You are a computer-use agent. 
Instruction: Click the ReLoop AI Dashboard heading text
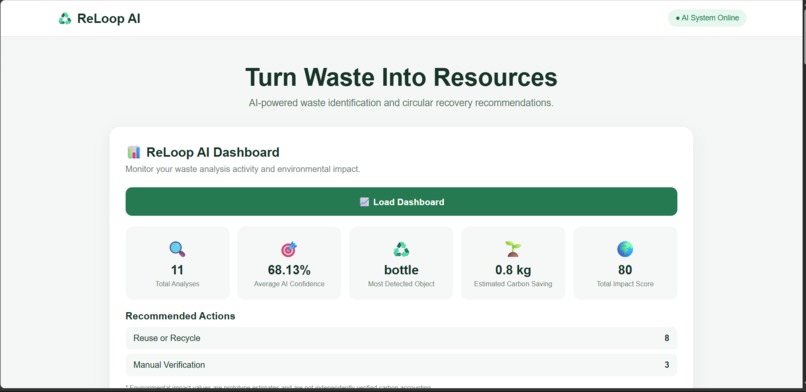pos(213,152)
